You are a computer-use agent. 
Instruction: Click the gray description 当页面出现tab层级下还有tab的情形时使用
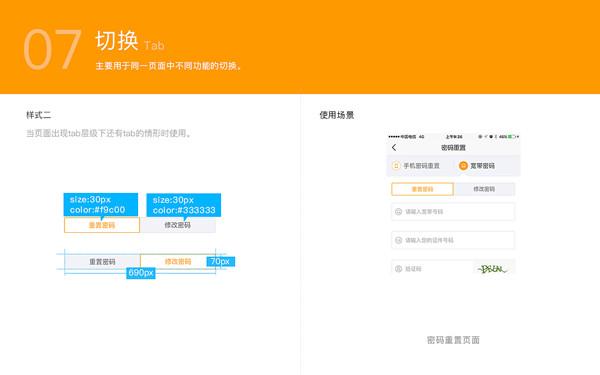click(x=109, y=133)
